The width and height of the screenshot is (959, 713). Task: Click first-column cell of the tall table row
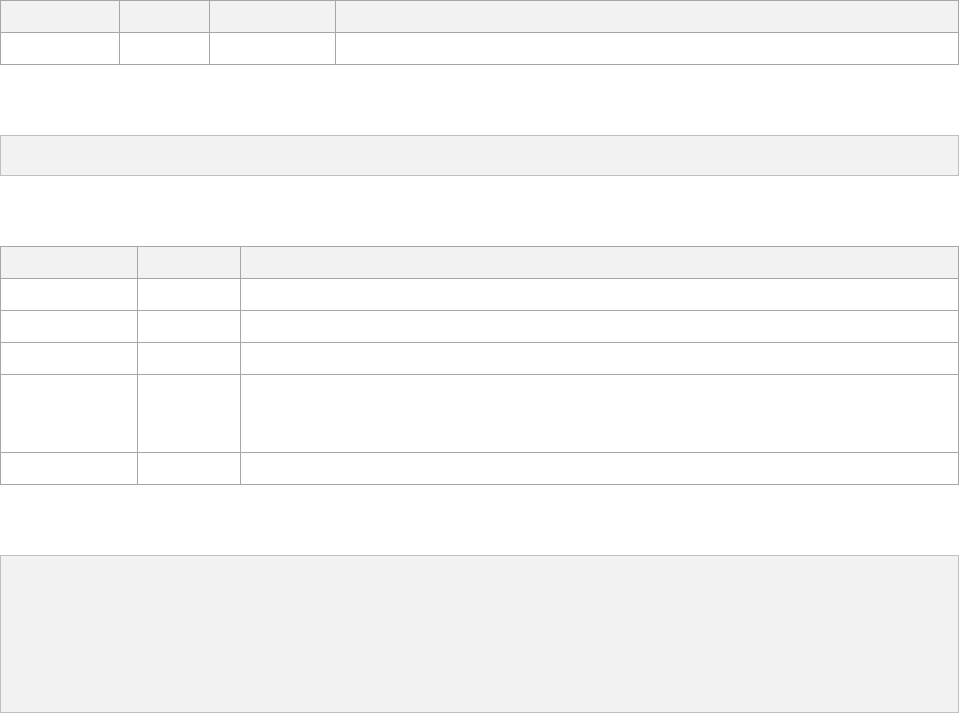68,413
